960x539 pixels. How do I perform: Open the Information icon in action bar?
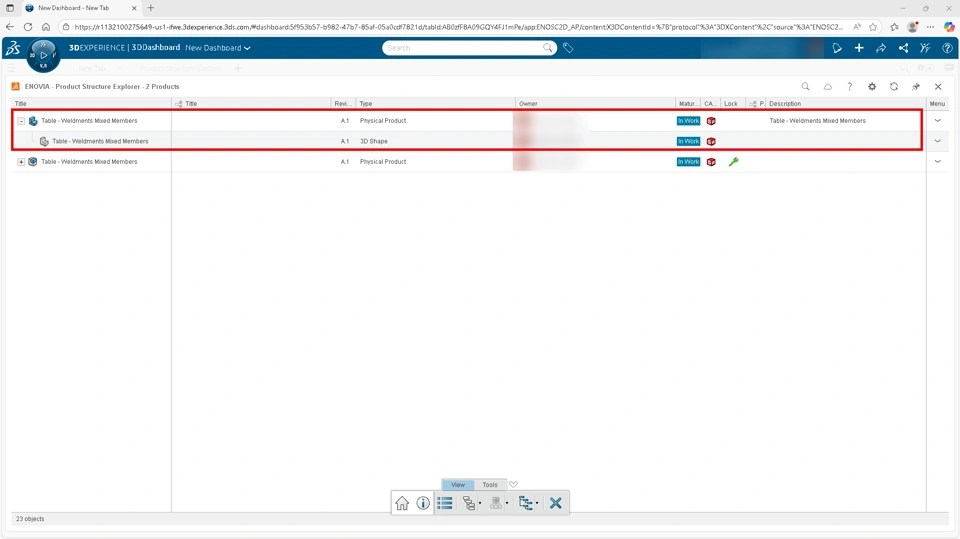pos(423,503)
